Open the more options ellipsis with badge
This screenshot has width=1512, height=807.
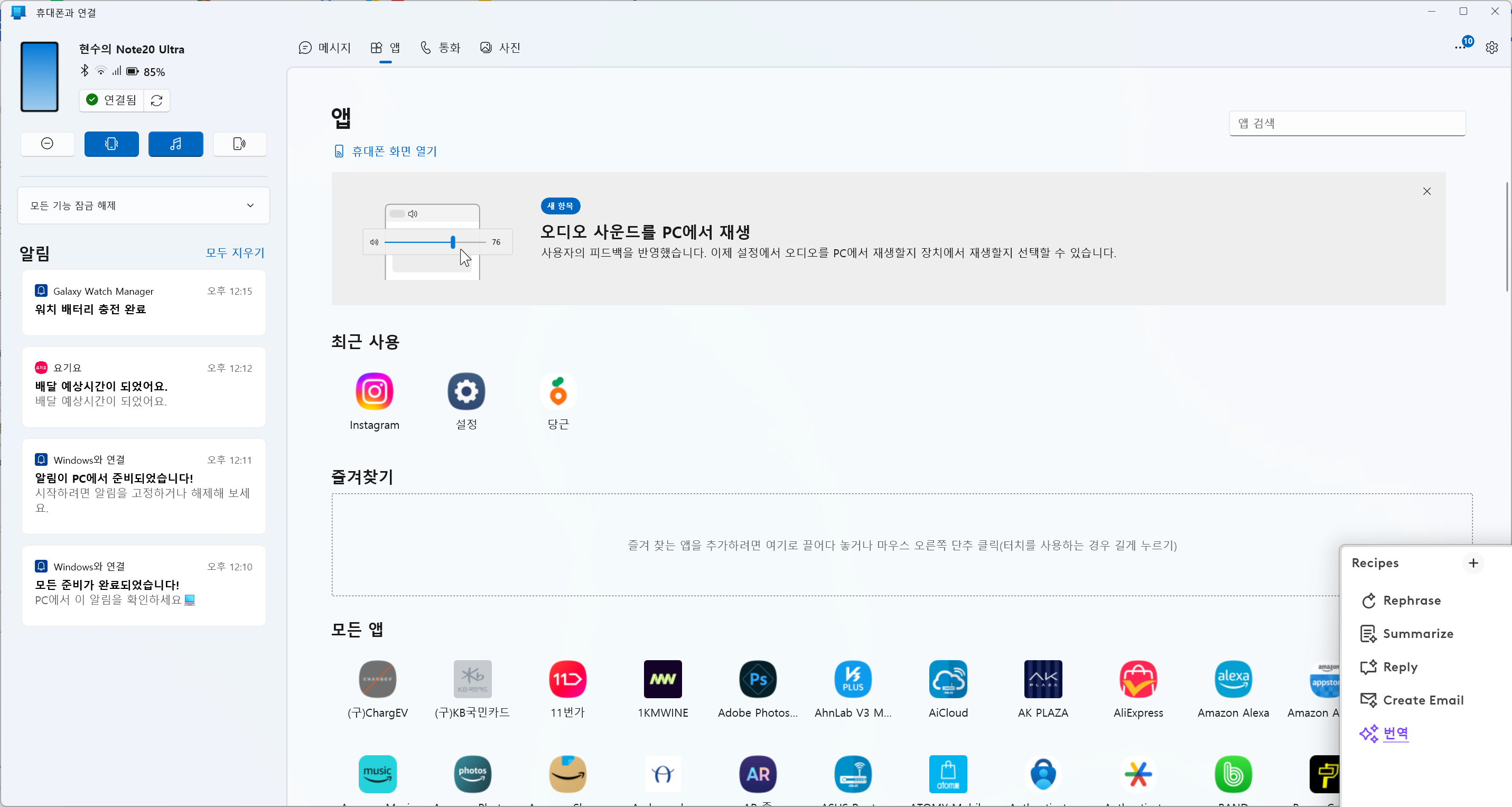pos(1461,47)
